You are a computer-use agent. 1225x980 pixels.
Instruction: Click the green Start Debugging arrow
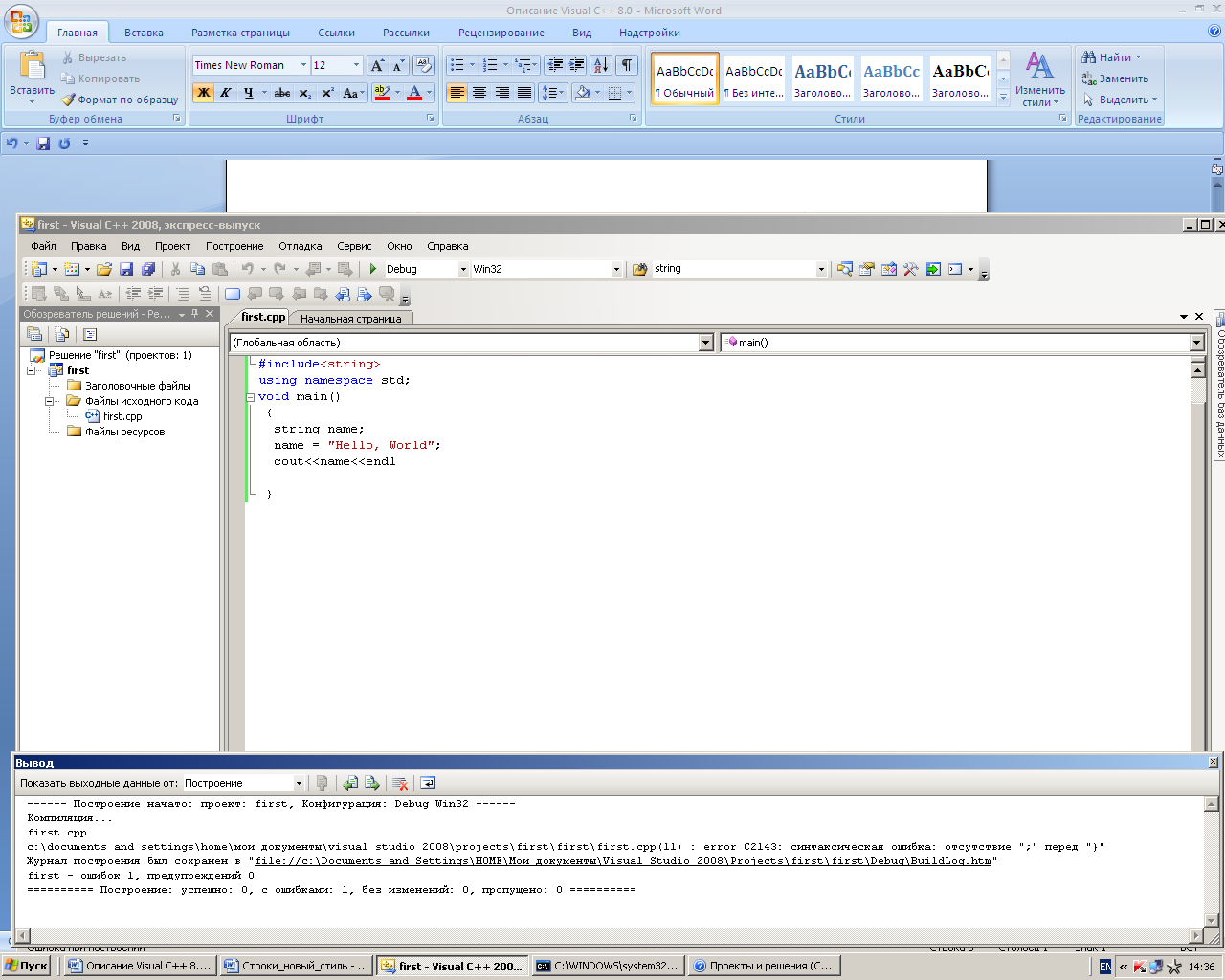[x=373, y=269]
